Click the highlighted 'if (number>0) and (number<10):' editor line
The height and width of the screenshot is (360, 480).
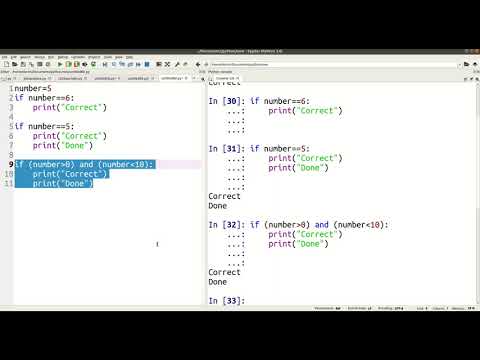tap(85, 164)
